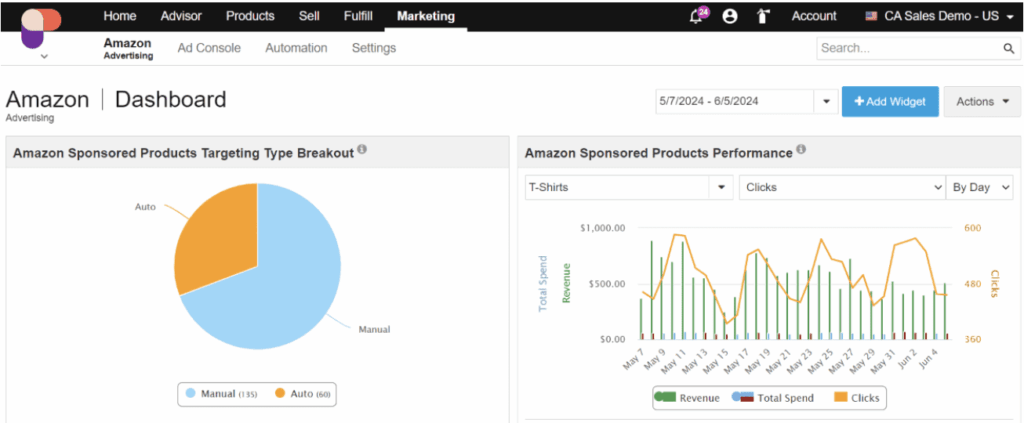
Task: Open the Products menu
Action: click(250, 16)
